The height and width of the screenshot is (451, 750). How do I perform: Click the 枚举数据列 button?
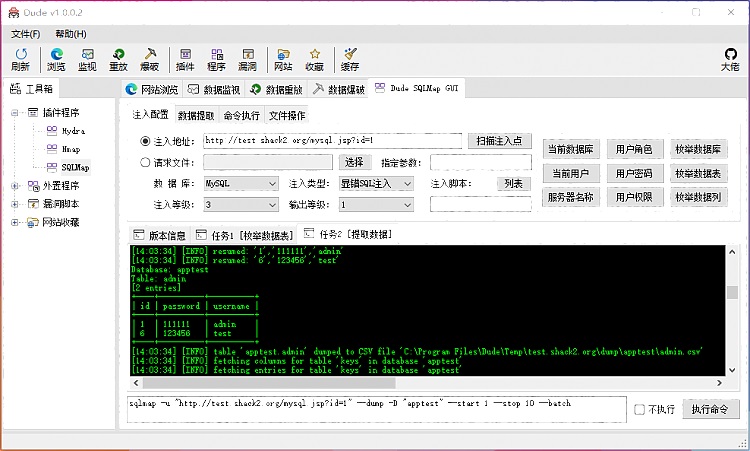pyautogui.click(x=698, y=197)
